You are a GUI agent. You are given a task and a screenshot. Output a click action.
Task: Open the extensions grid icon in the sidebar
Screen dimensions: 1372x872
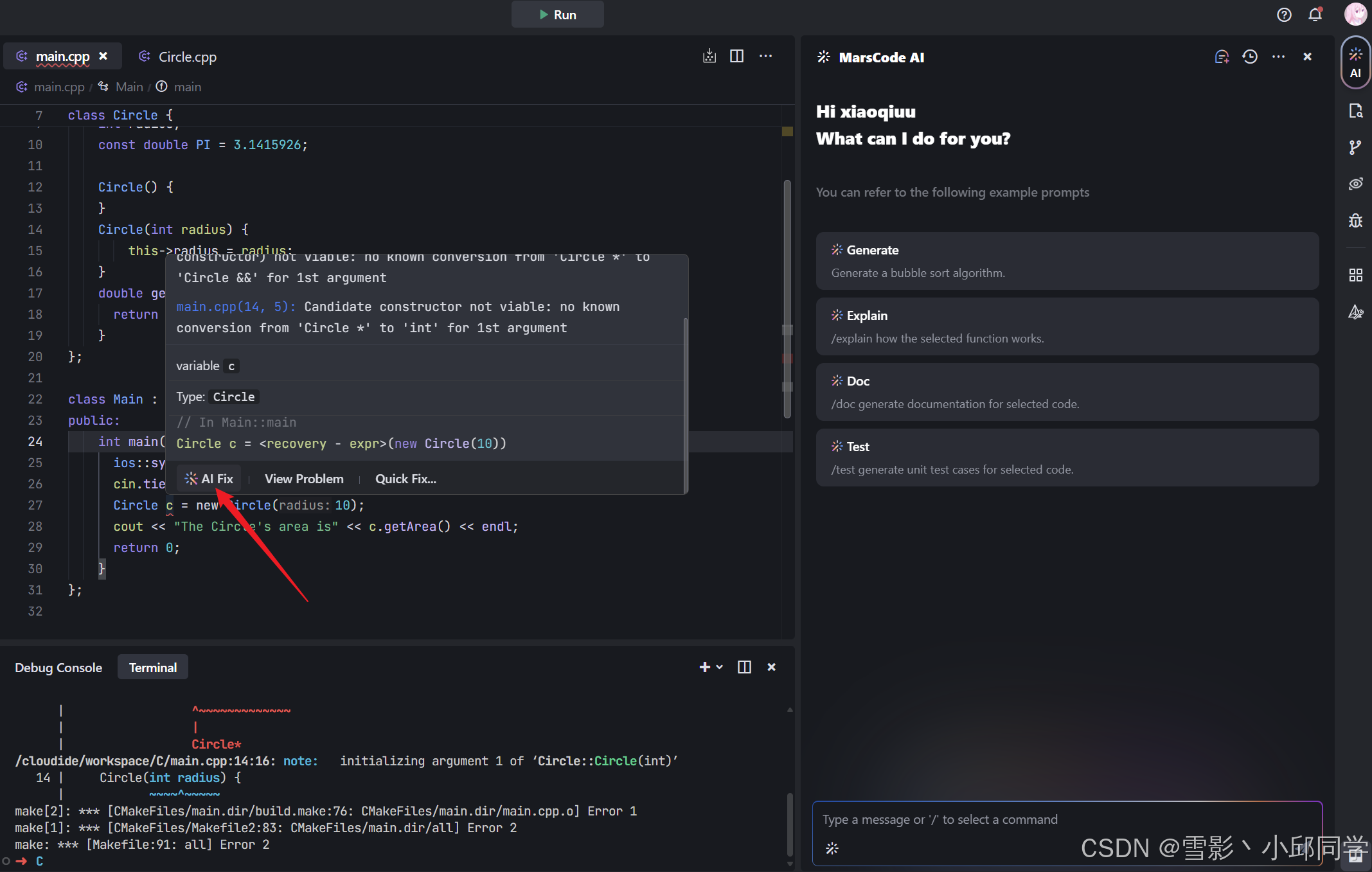click(1355, 276)
